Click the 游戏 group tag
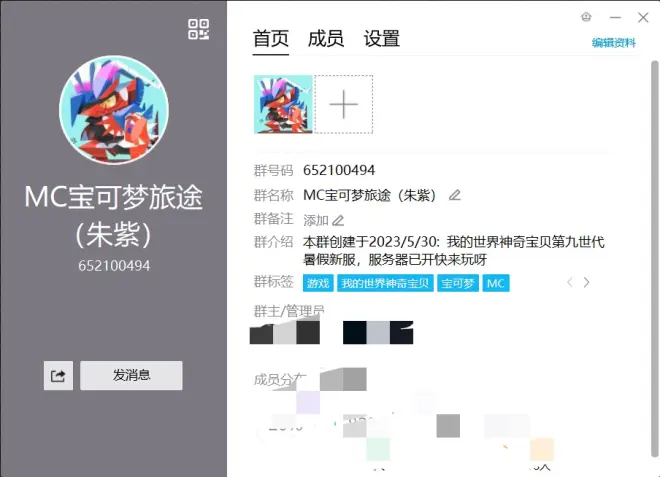This screenshot has height=477, width=660. coord(318,284)
